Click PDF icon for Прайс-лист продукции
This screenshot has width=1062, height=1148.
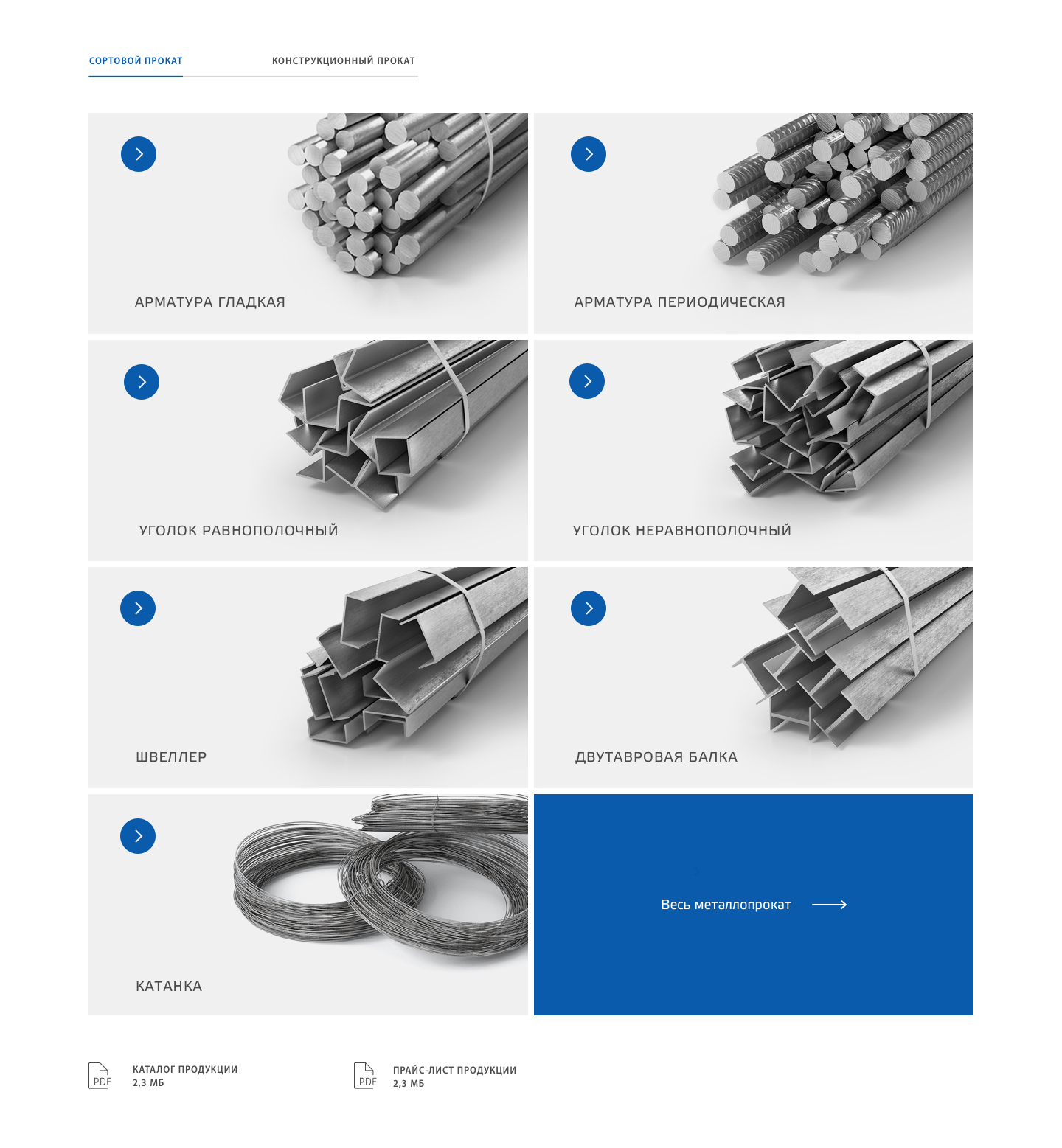pos(365,1076)
